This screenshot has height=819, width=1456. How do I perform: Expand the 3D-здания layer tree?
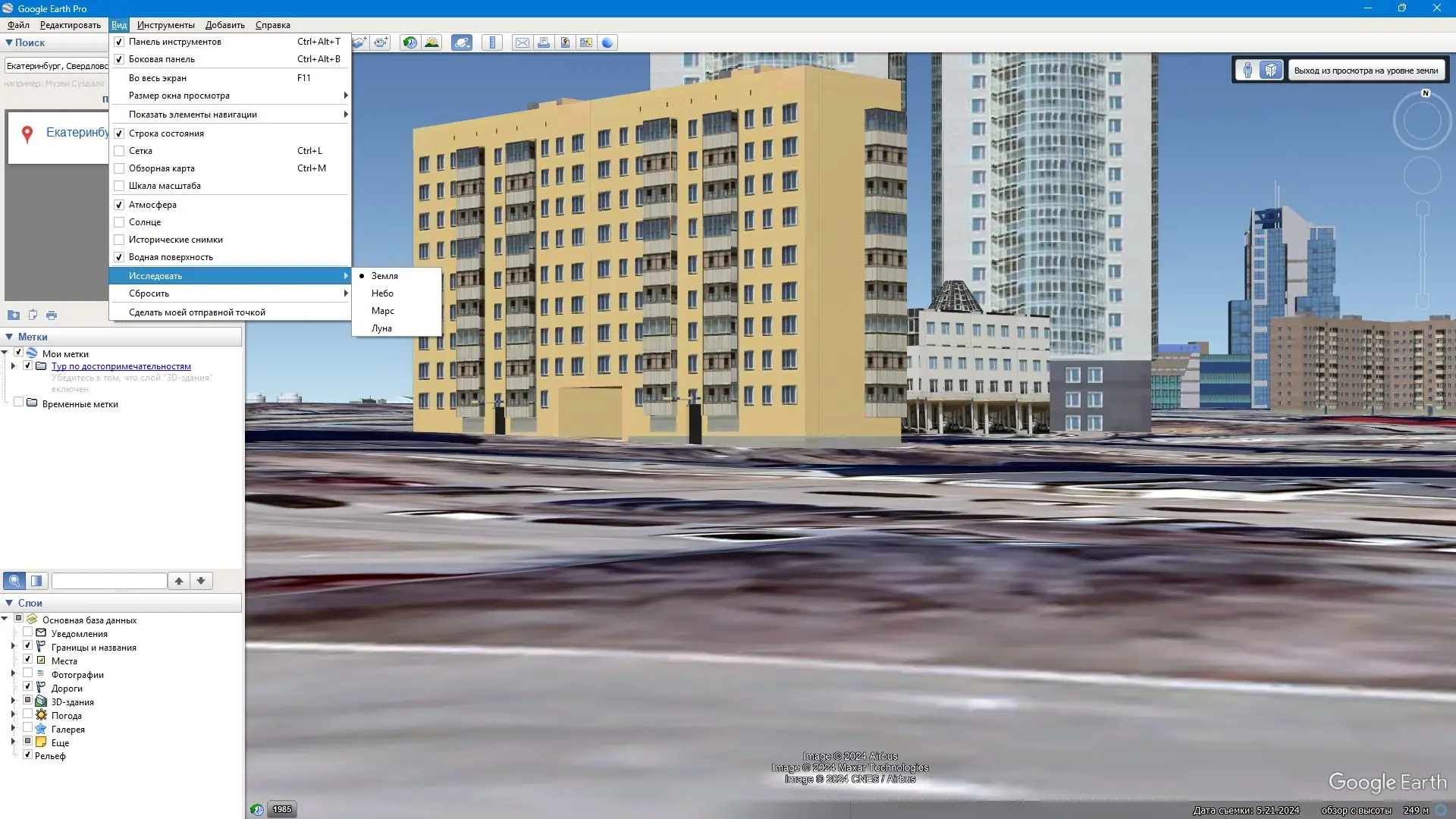pyautogui.click(x=13, y=701)
